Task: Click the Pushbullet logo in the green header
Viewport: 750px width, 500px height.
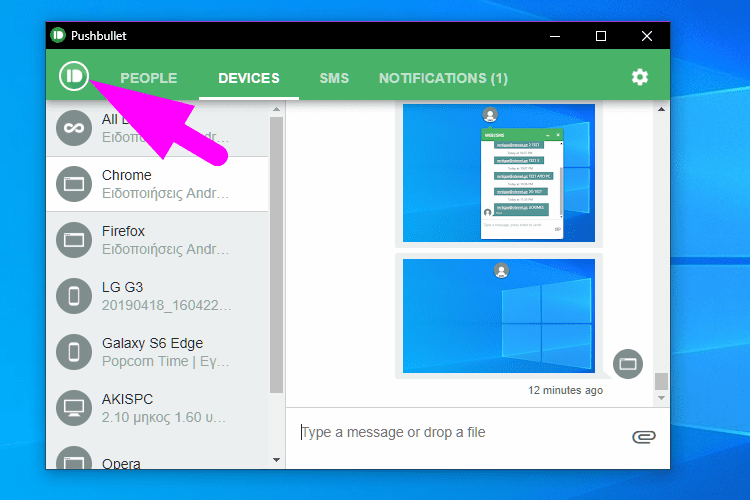Action: (74, 76)
